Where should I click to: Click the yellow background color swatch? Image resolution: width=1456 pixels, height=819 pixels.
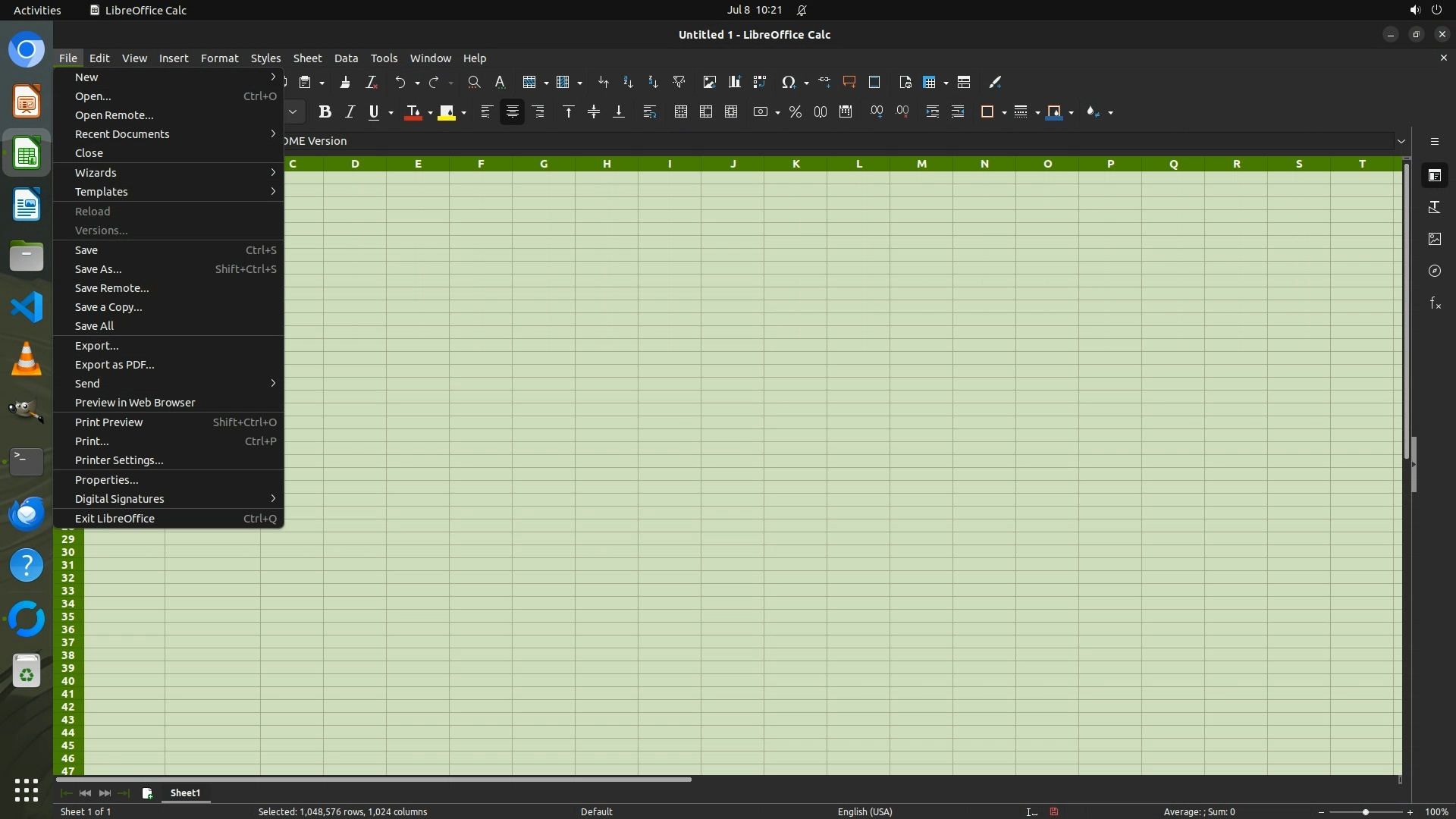[447, 112]
